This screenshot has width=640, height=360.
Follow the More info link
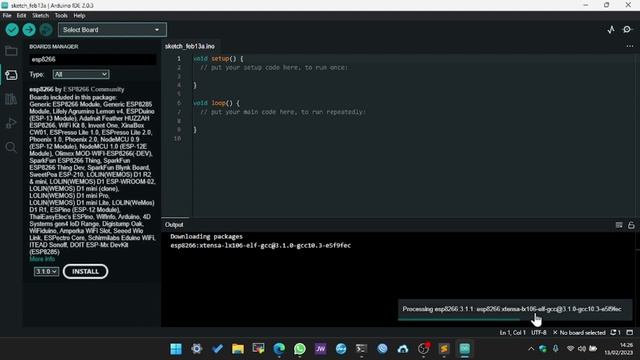coord(42,259)
